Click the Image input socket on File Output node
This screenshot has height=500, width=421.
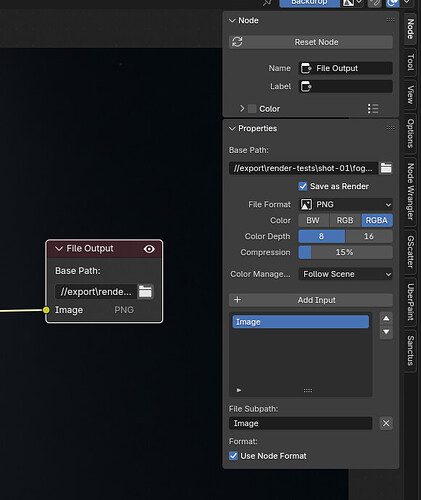click(46, 310)
